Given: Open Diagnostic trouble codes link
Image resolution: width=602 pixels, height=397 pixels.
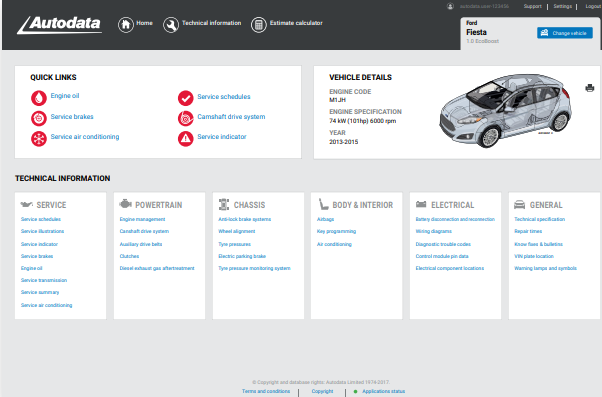Looking at the screenshot, I should [443, 244].
